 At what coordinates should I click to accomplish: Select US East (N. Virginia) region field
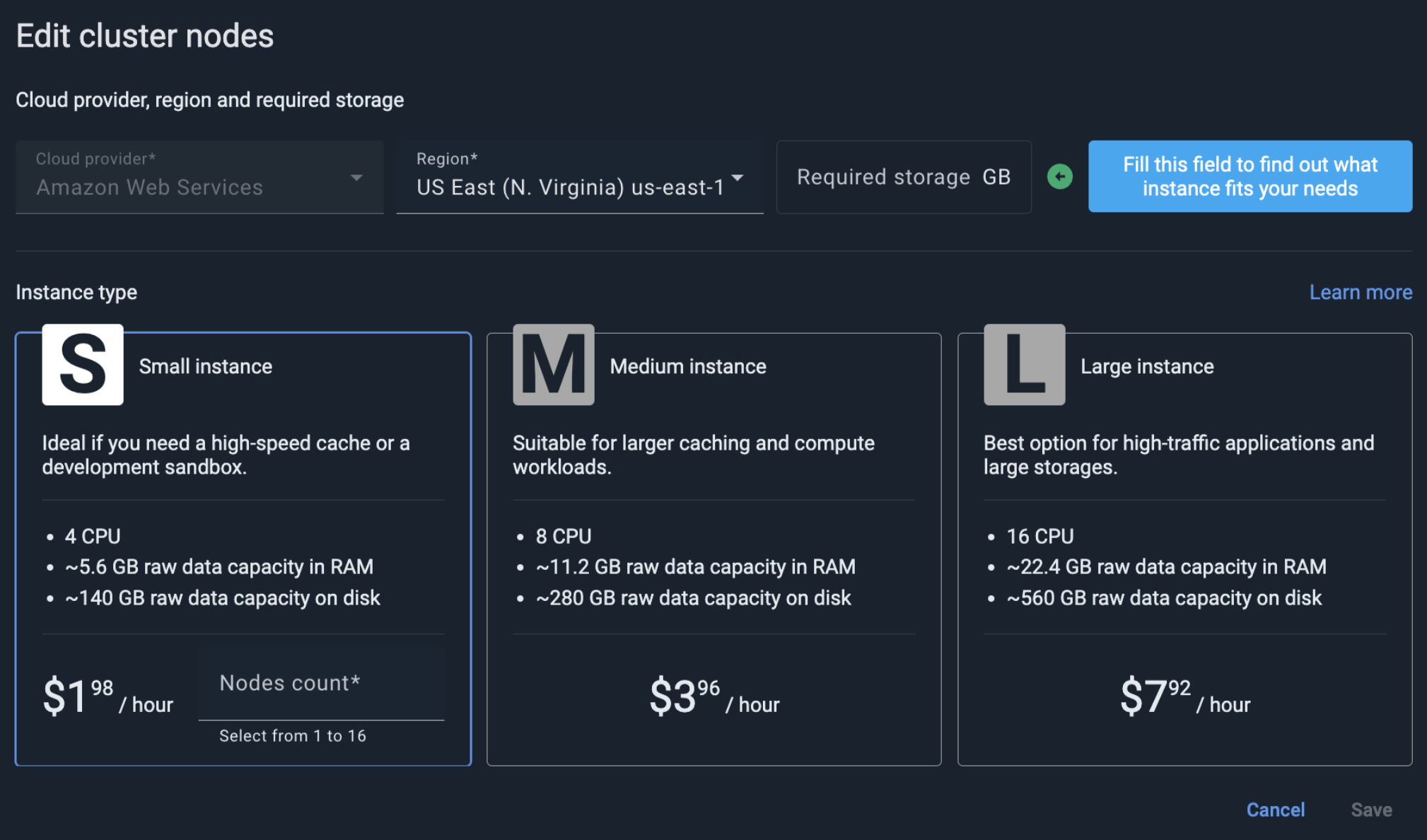pyautogui.click(x=580, y=177)
